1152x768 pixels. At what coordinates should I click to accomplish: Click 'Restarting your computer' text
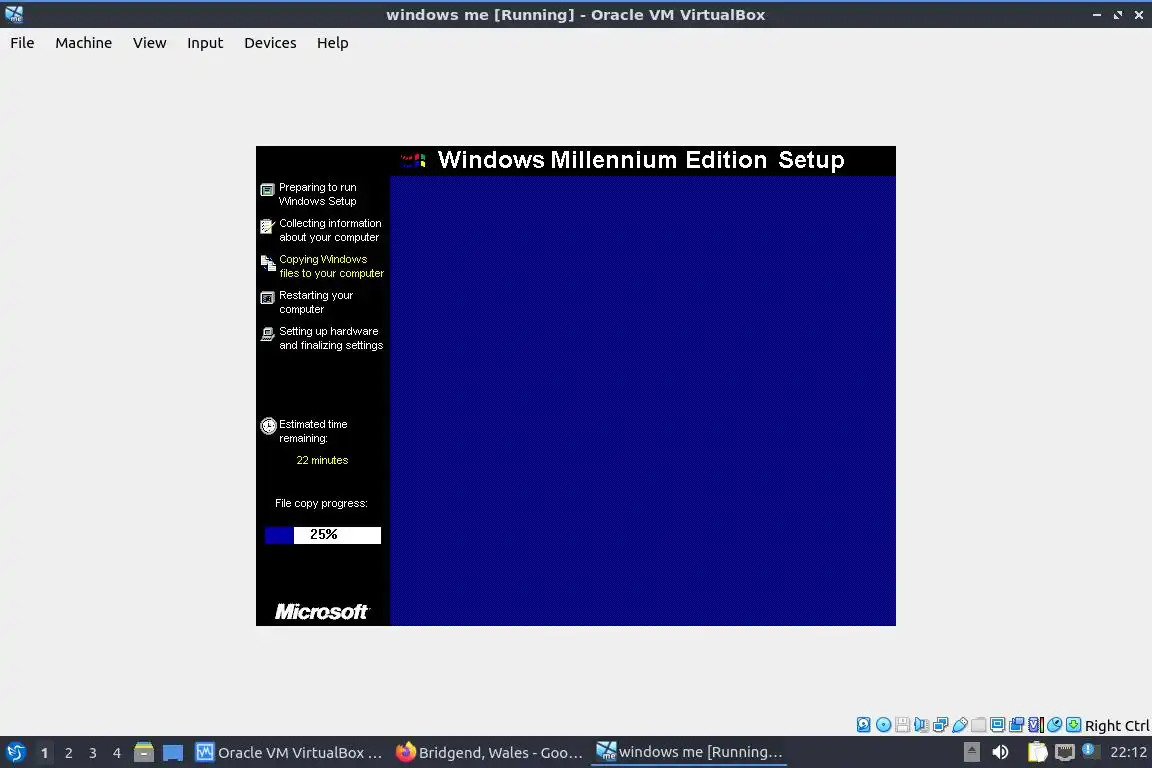click(x=316, y=302)
